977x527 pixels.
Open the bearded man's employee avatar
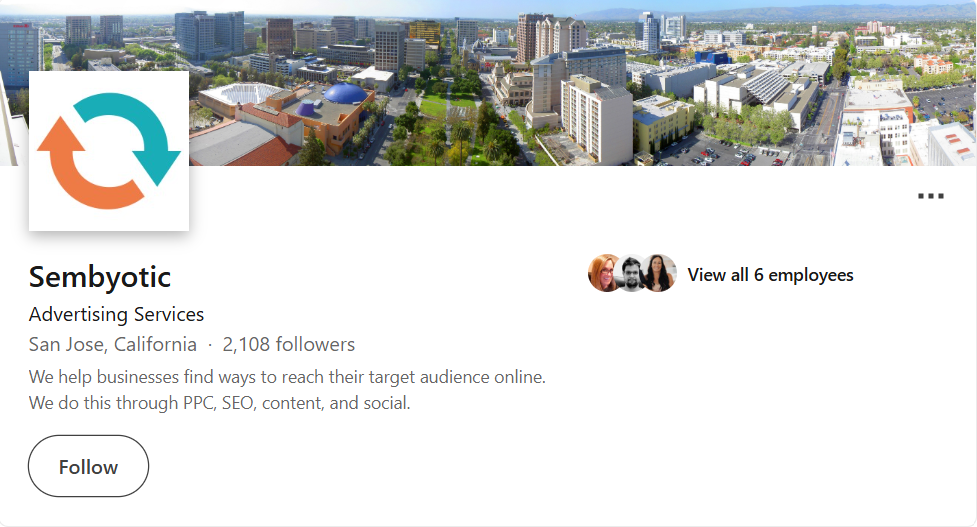click(x=632, y=273)
